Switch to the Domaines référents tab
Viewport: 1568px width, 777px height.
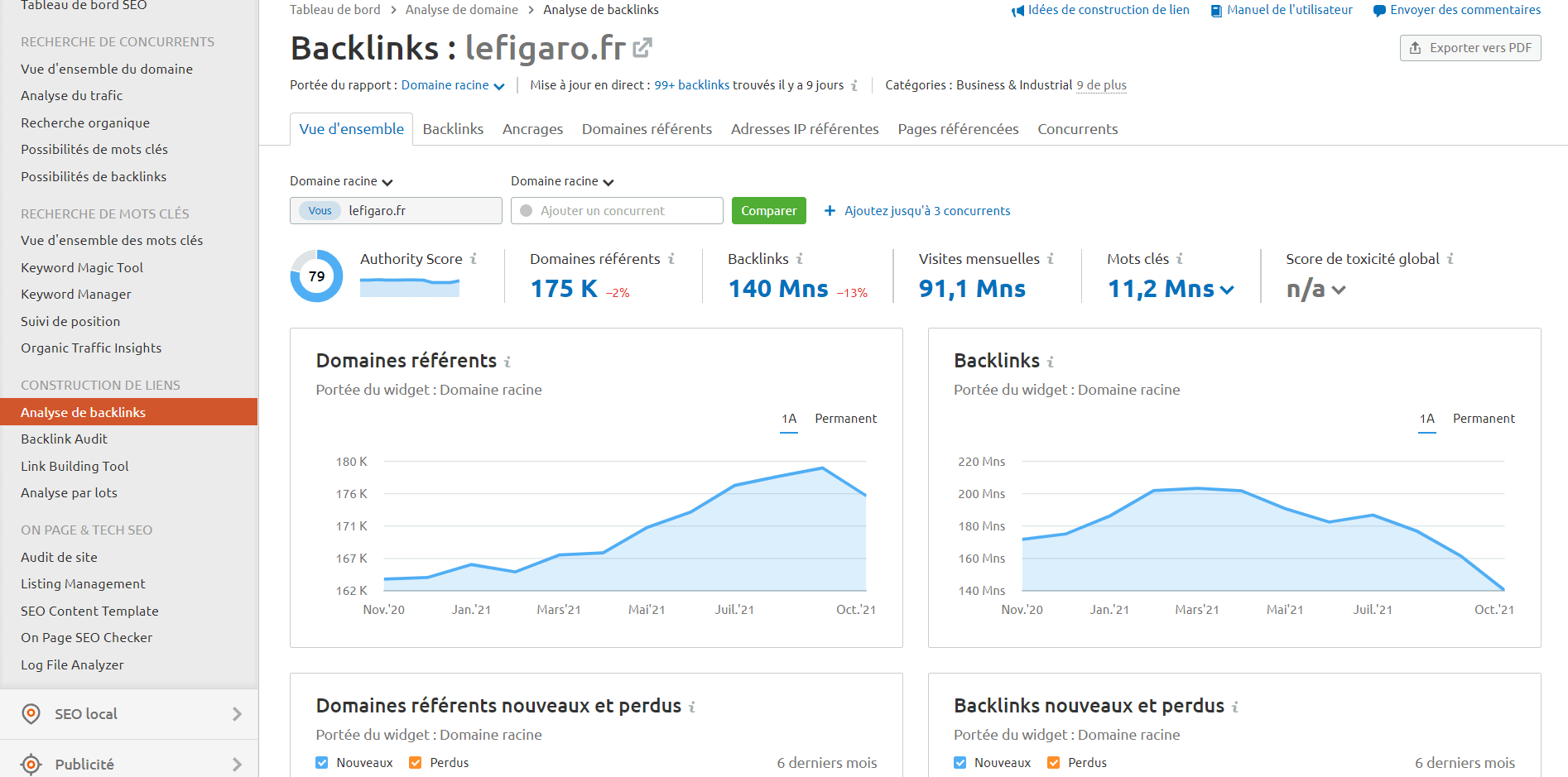tap(647, 129)
